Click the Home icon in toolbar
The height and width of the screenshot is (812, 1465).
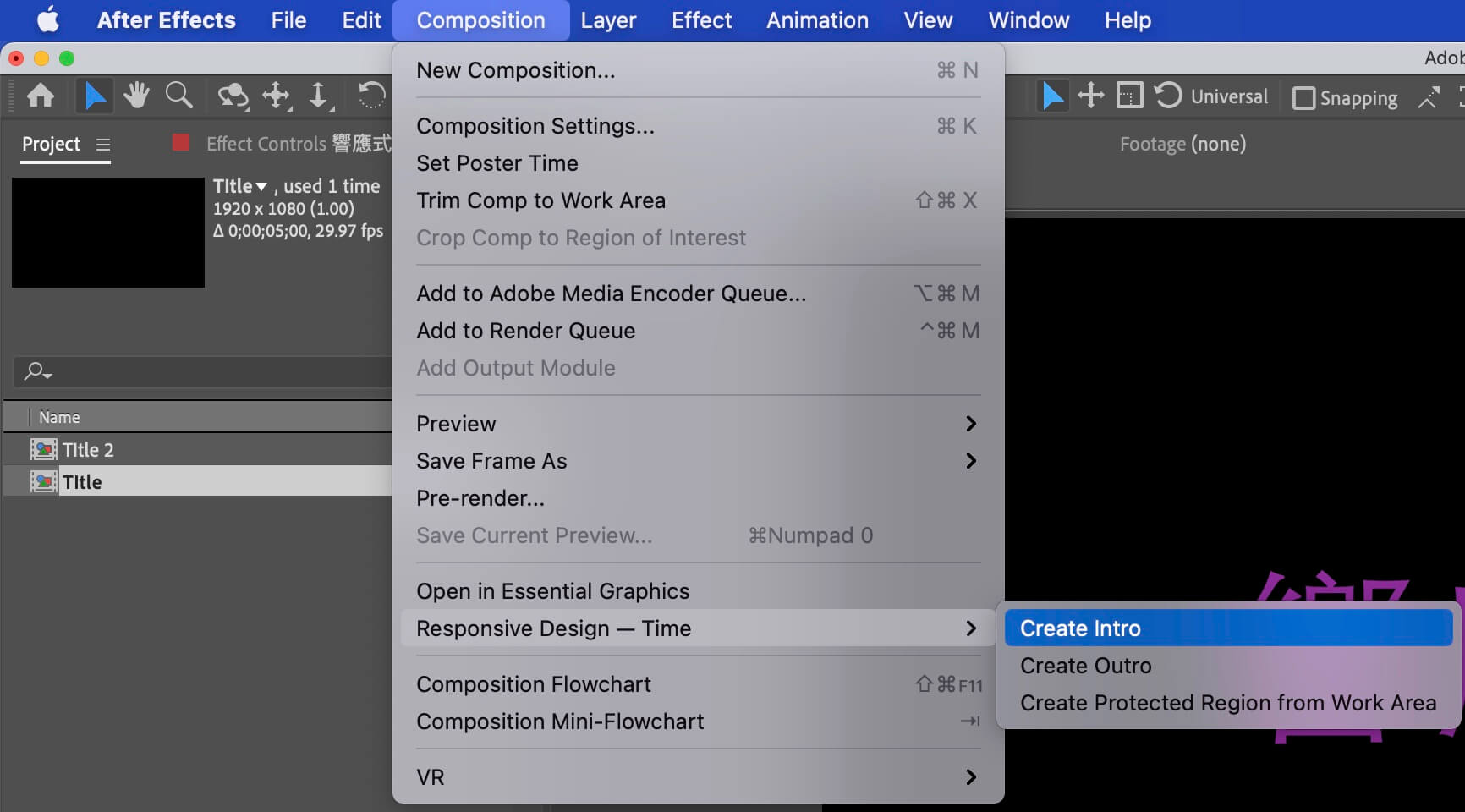[x=40, y=96]
